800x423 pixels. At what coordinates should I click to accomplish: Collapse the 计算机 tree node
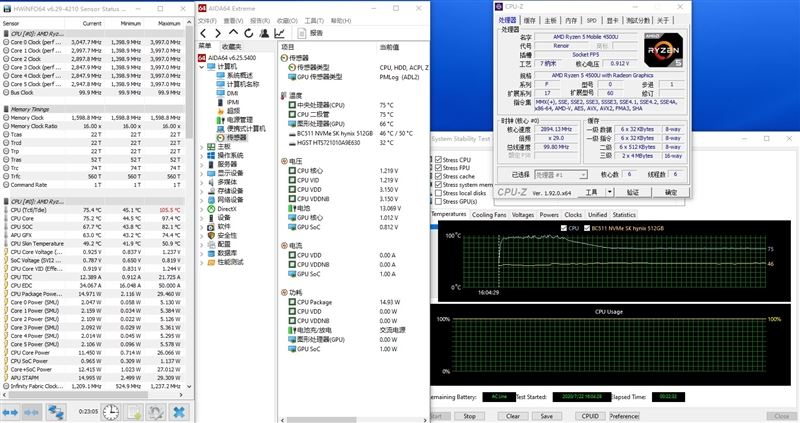coord(202,66)
